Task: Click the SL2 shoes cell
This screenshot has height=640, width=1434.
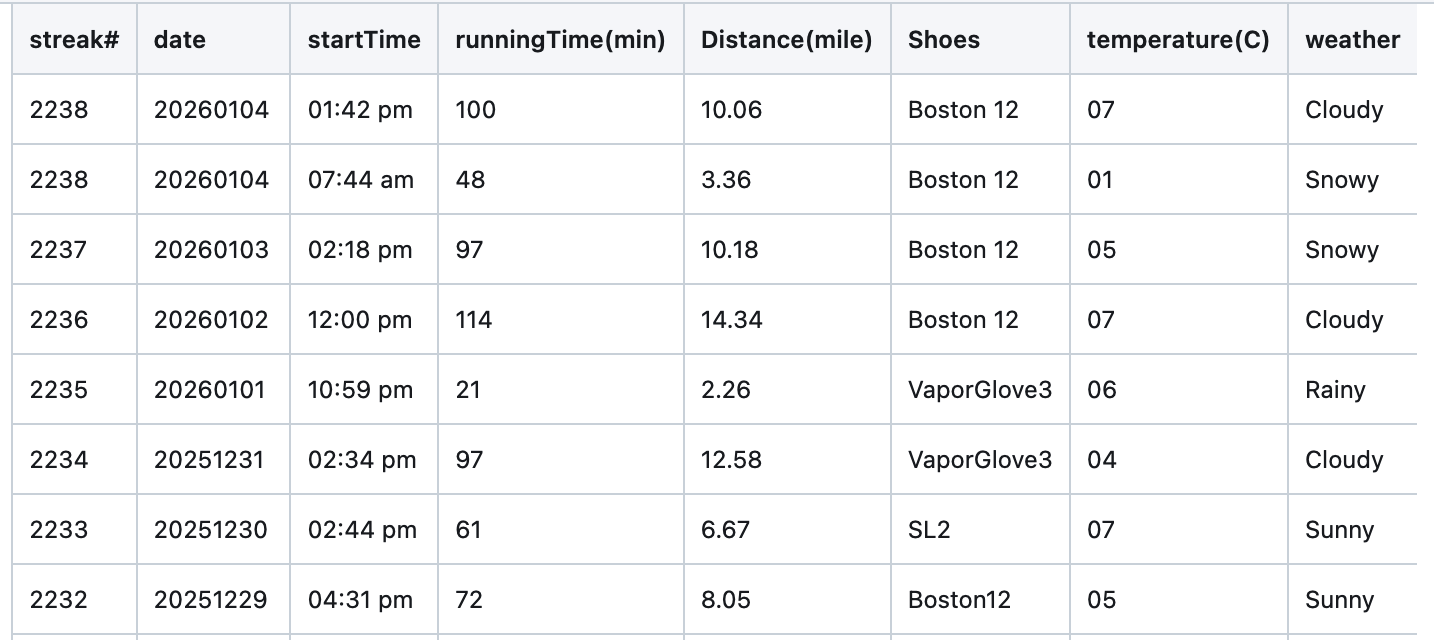Action: 929,530
